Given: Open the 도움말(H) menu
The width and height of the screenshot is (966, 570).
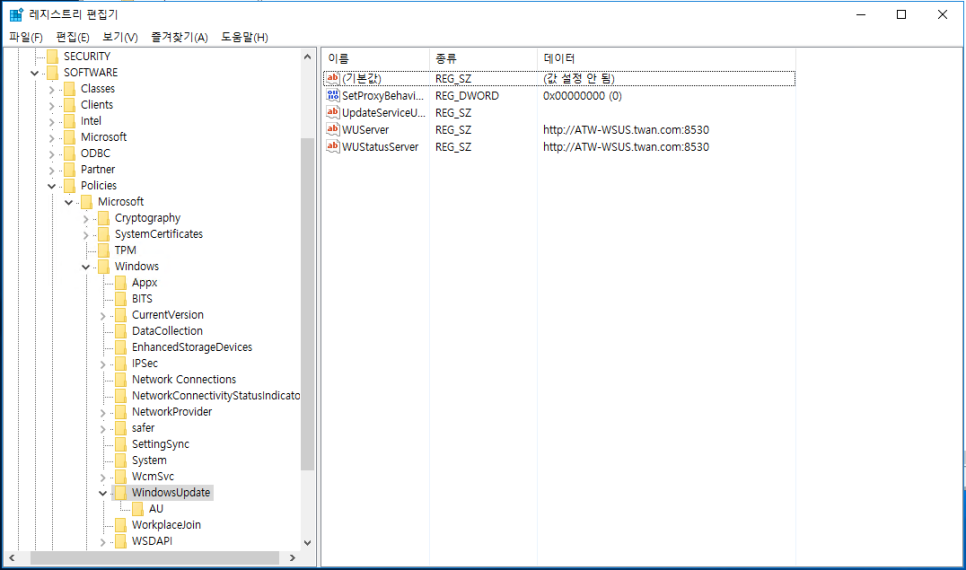Looking at the screenshot, I should click(x=245, y=37).
